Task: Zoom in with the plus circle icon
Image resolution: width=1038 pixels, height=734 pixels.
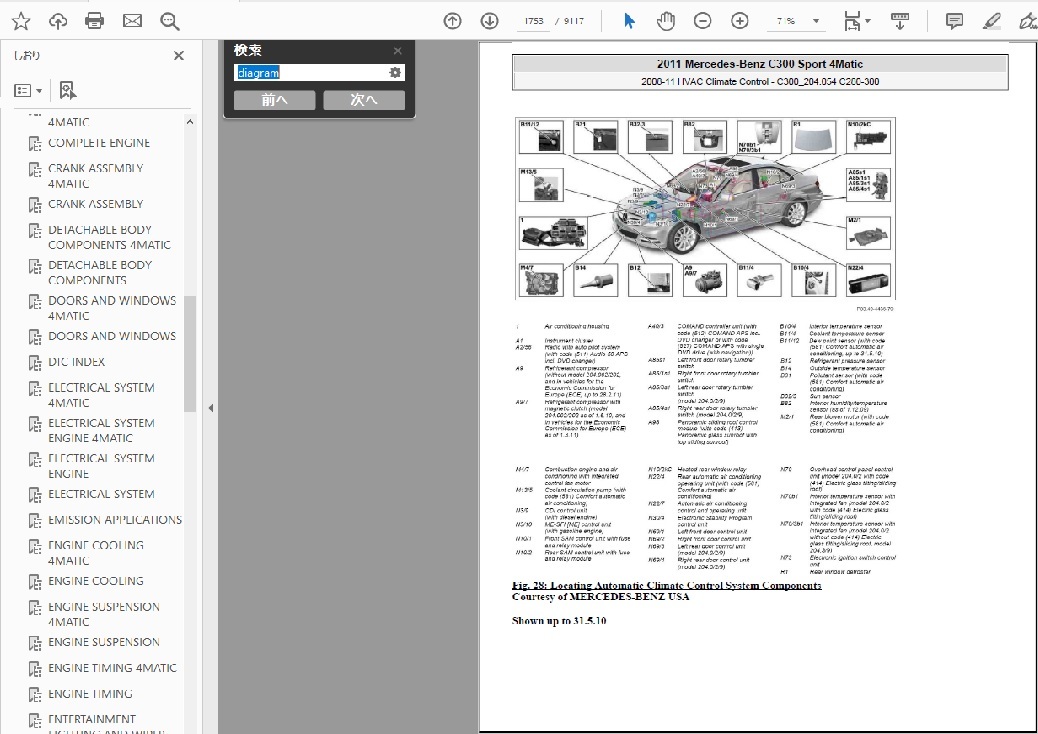Action: (739, 21)
